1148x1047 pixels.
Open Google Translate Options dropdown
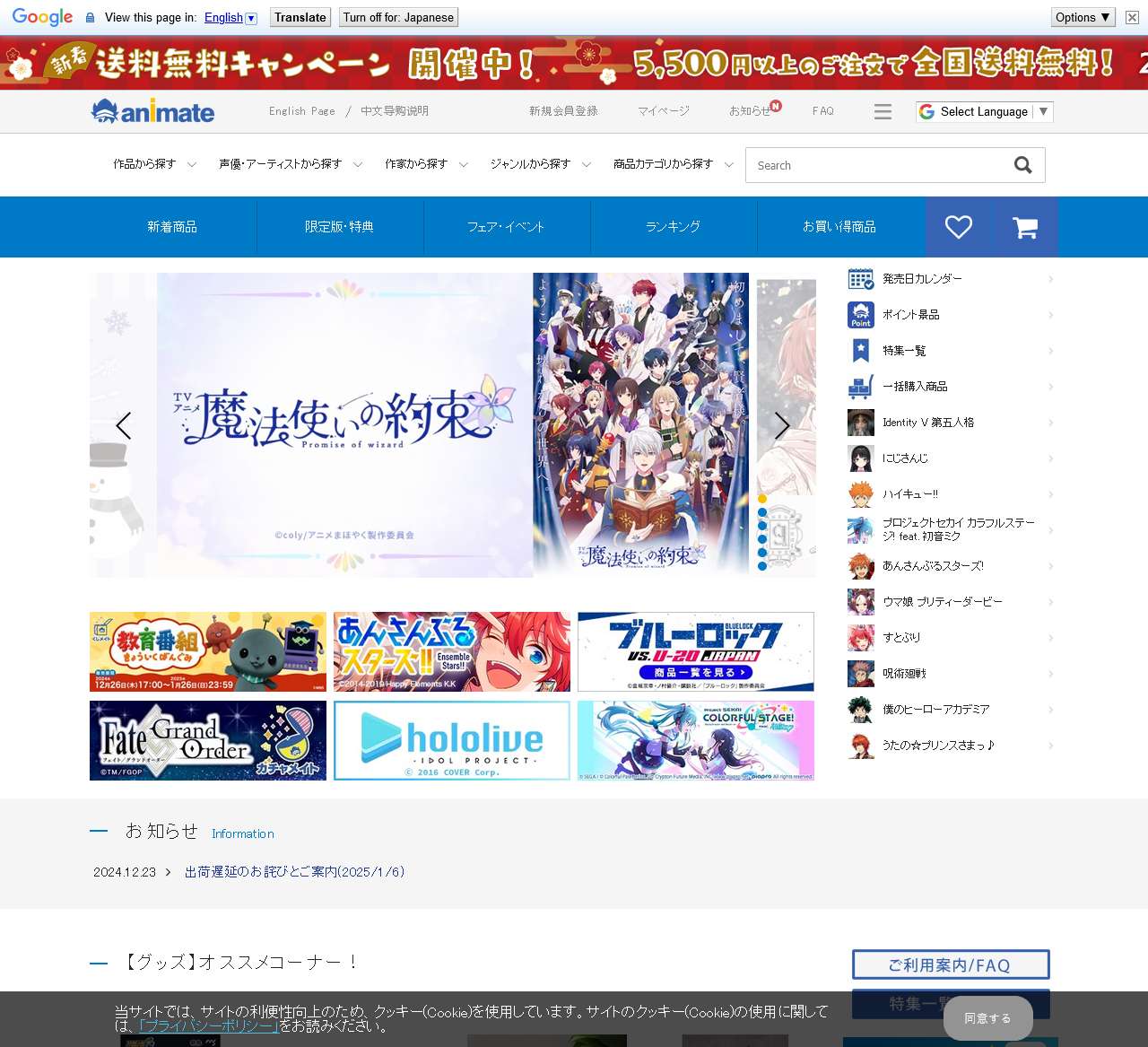click(1083, 17)
